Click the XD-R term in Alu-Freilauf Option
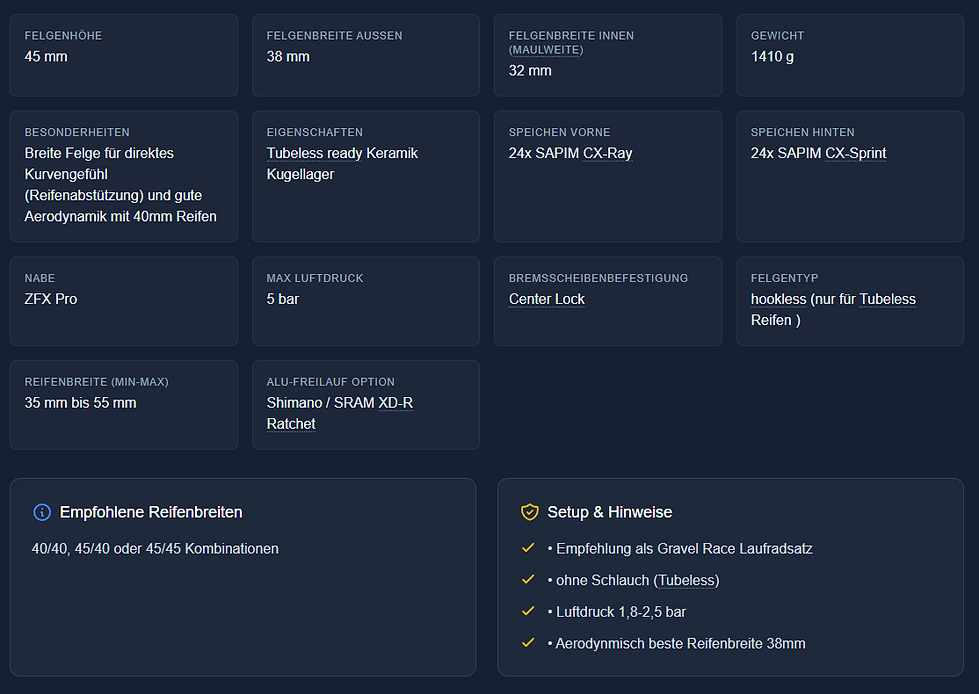Image resolution: width=979 pixels, height=694 pixels. point(395,403)
